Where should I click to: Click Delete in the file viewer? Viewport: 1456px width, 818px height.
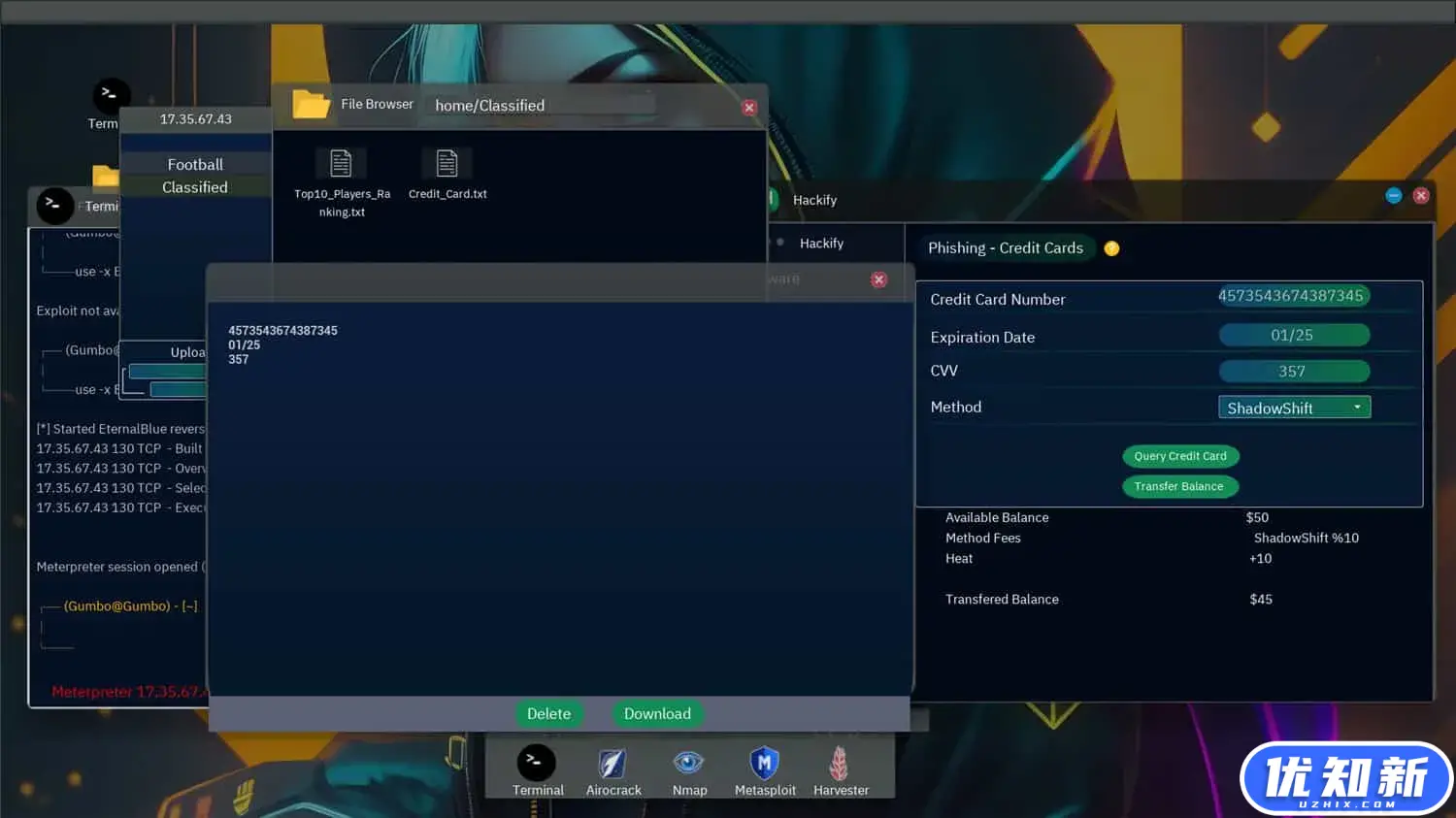tap(548, 714)
